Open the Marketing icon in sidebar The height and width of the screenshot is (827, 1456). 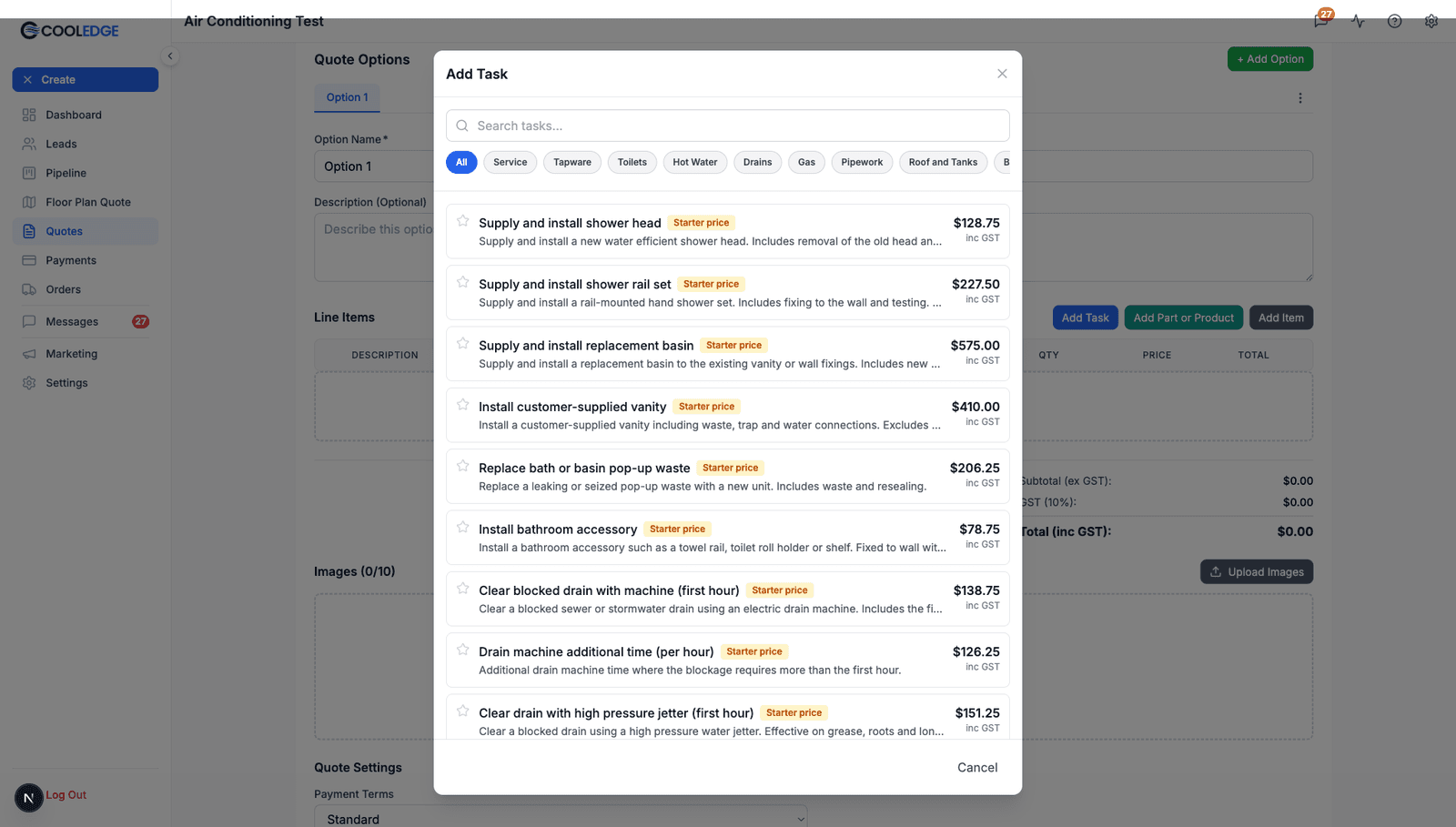click(x=29, y=354)
